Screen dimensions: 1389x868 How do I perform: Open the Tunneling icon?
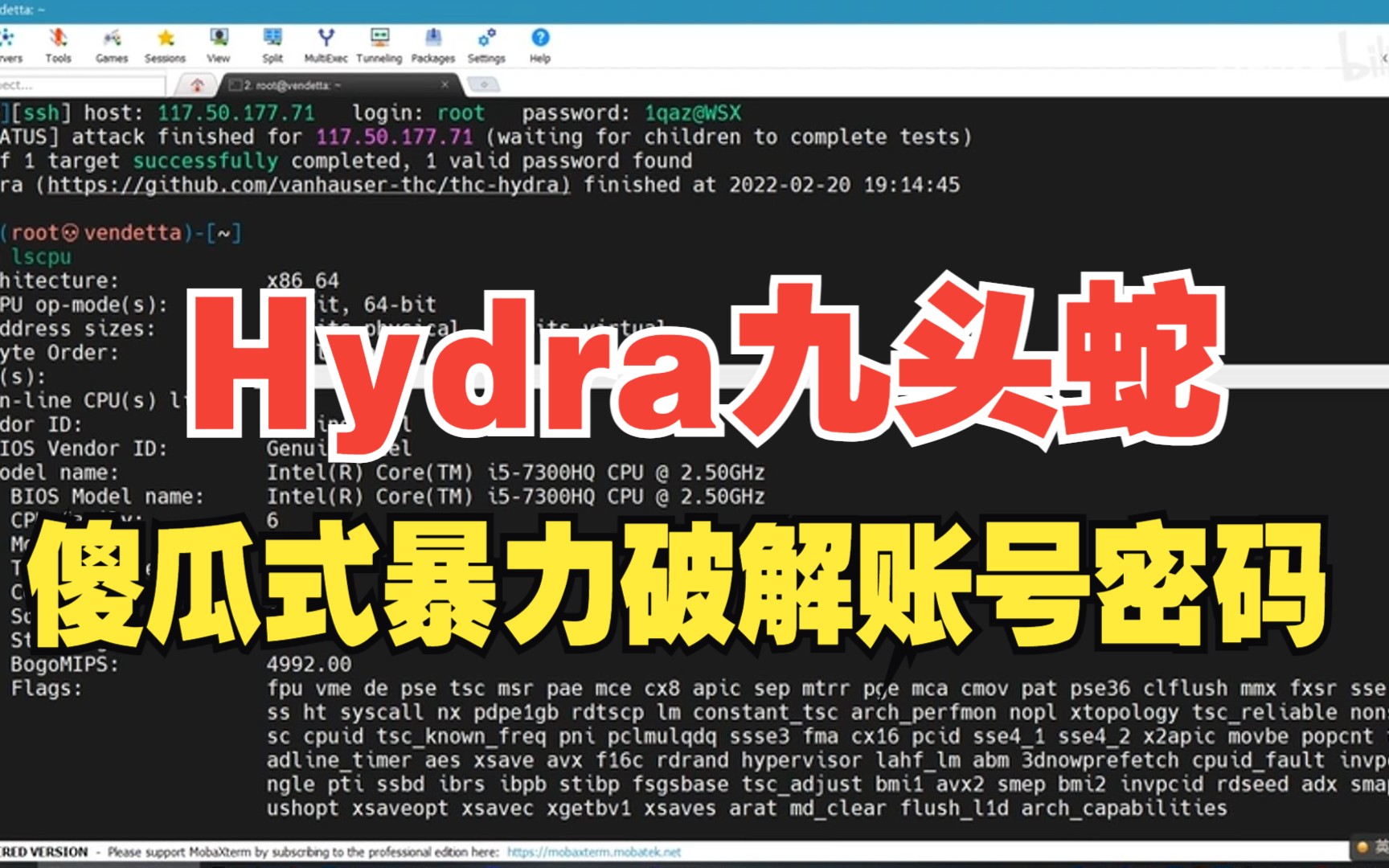coord(379,45)
